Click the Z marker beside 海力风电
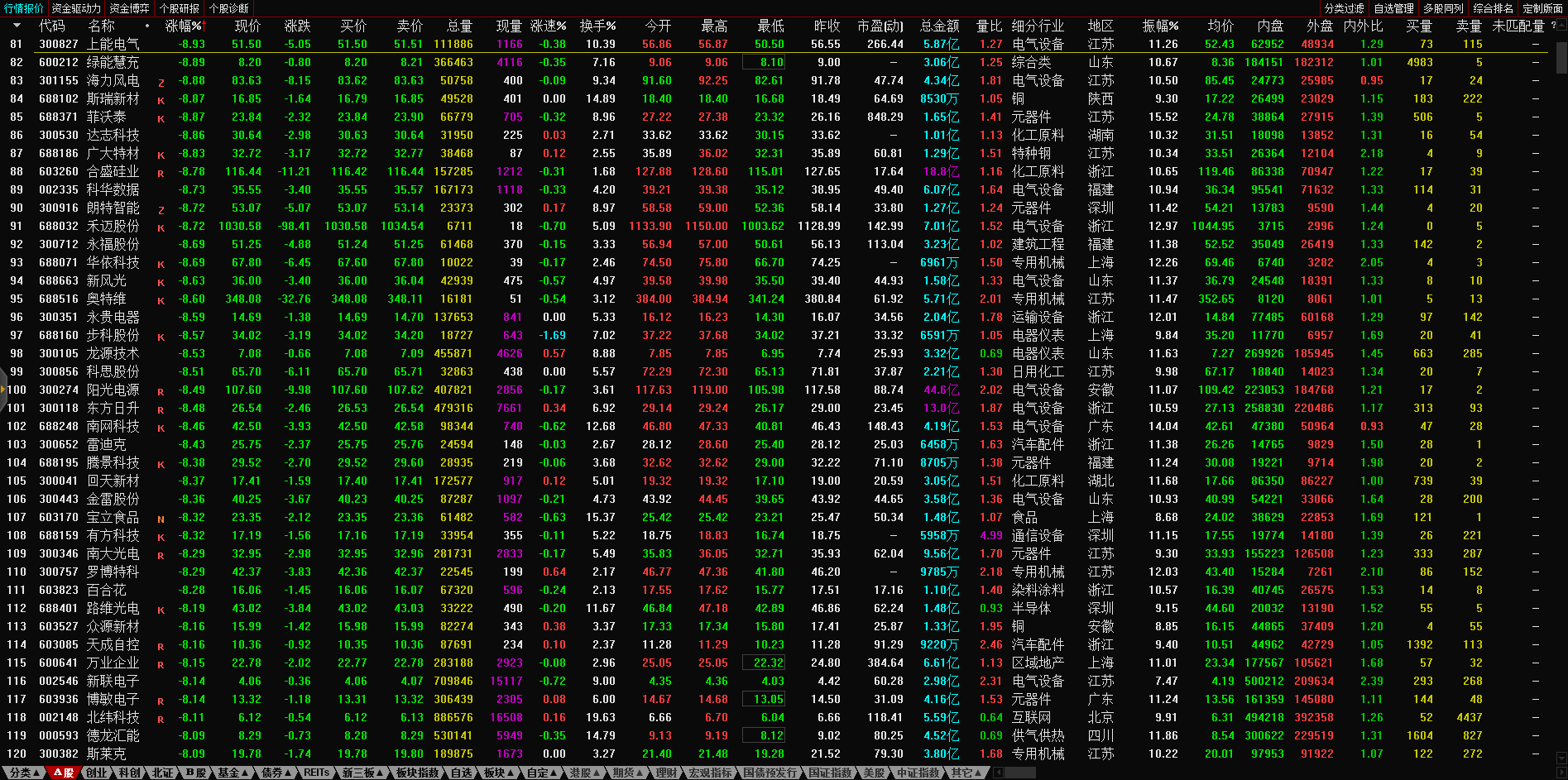1568x780 pixels. 161,83
